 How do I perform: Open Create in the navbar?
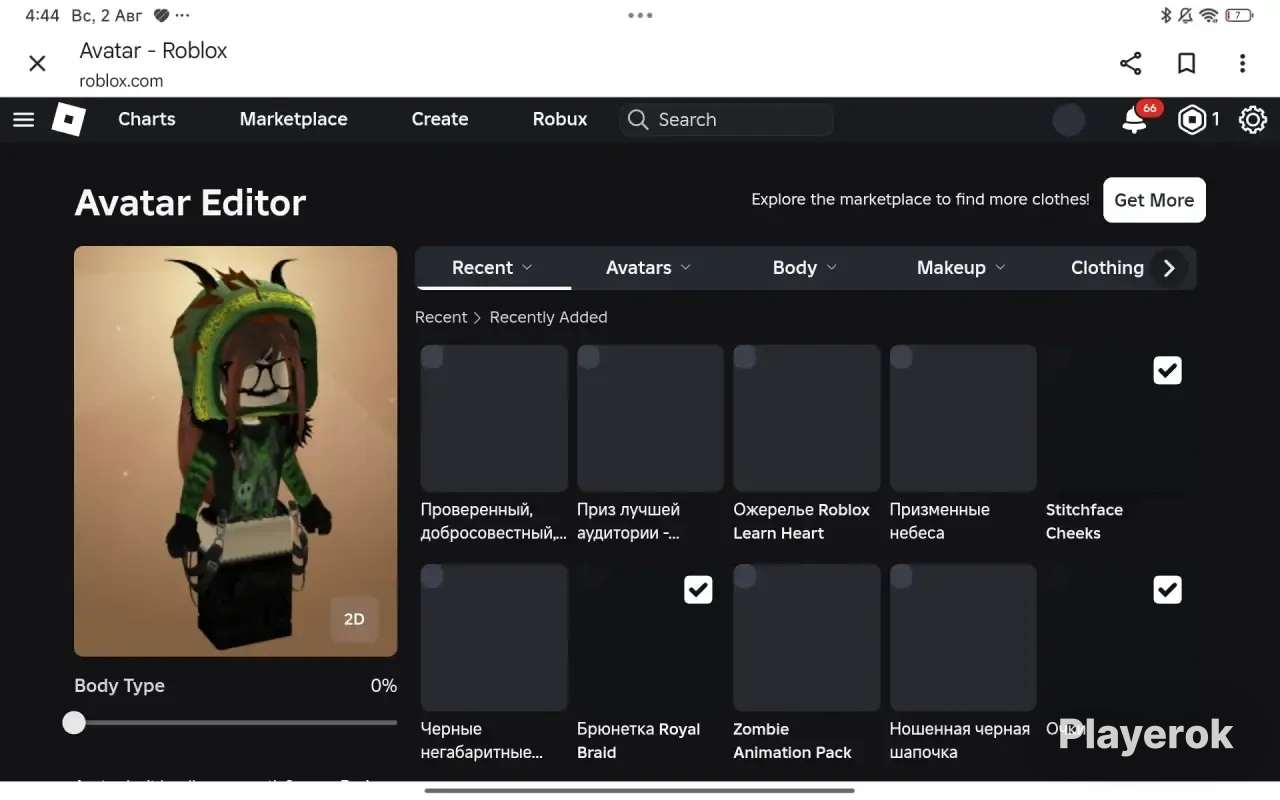[x=440, y=119]
